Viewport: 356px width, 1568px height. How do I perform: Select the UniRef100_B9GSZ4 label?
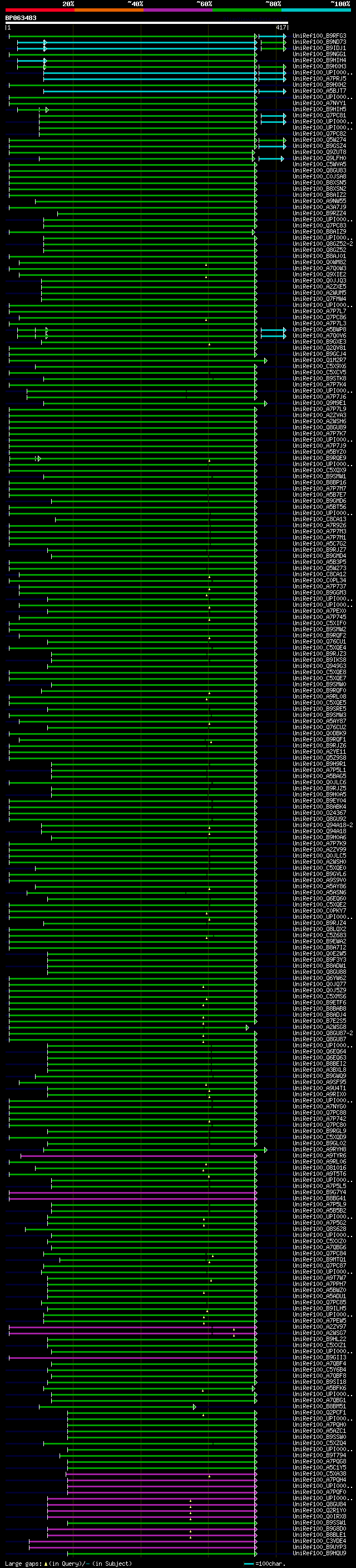click(319, 146)
